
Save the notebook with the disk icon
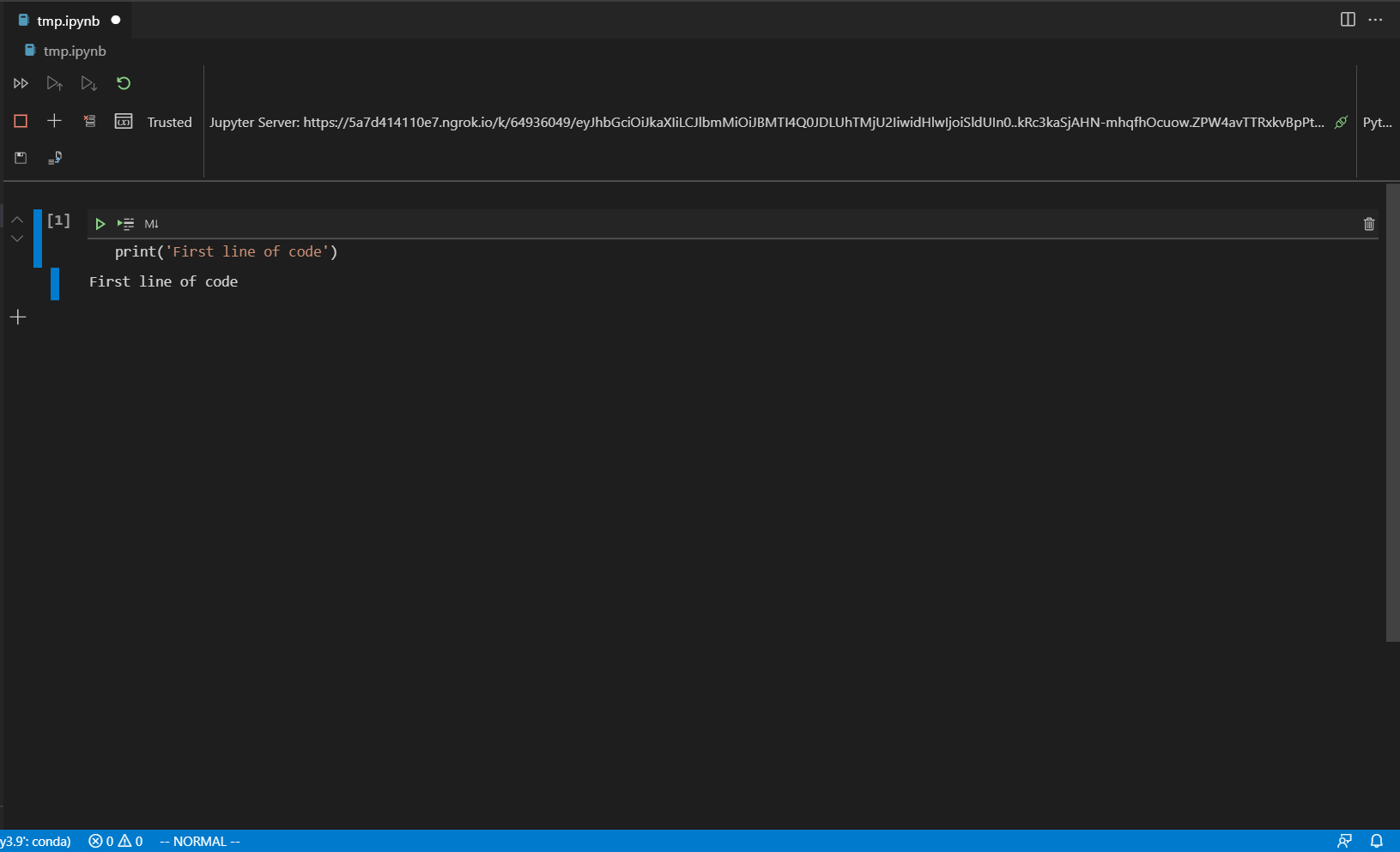click(x=21, y=158)
